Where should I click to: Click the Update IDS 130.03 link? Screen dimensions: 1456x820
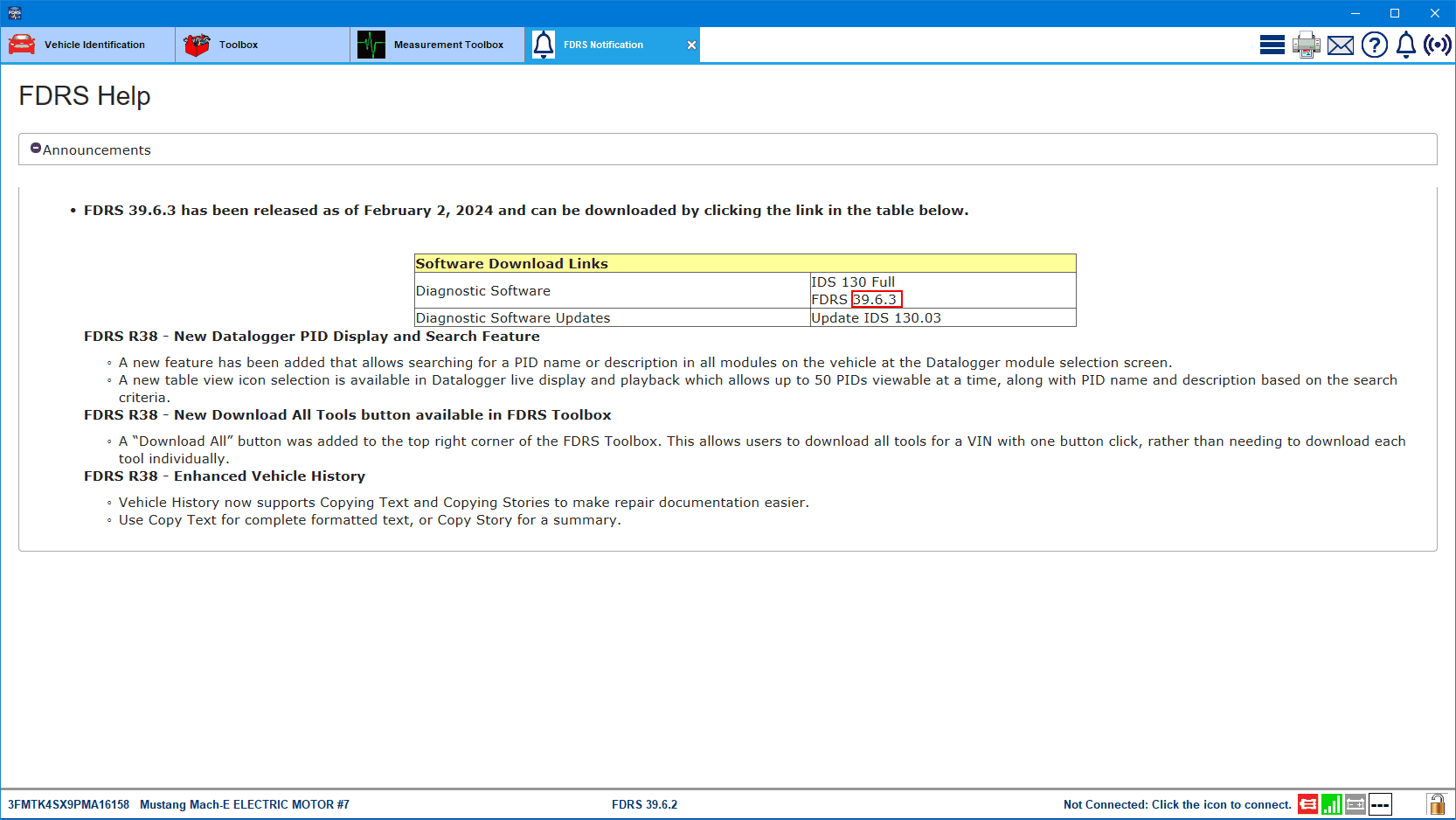click(876, 318)
